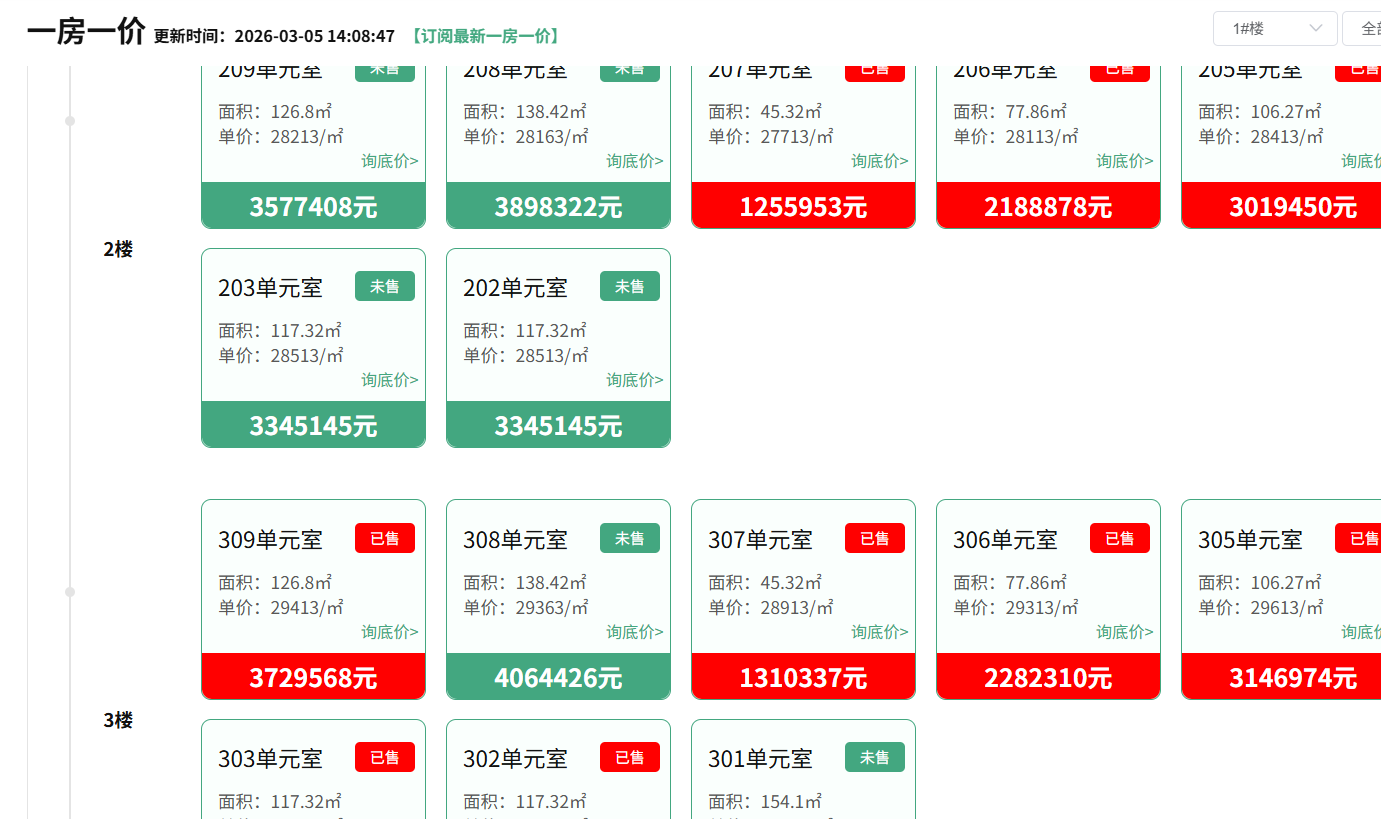This screenshot has width=1381, height=819.
Task: Select the 2楼 floor label
Action: [118, 250]
